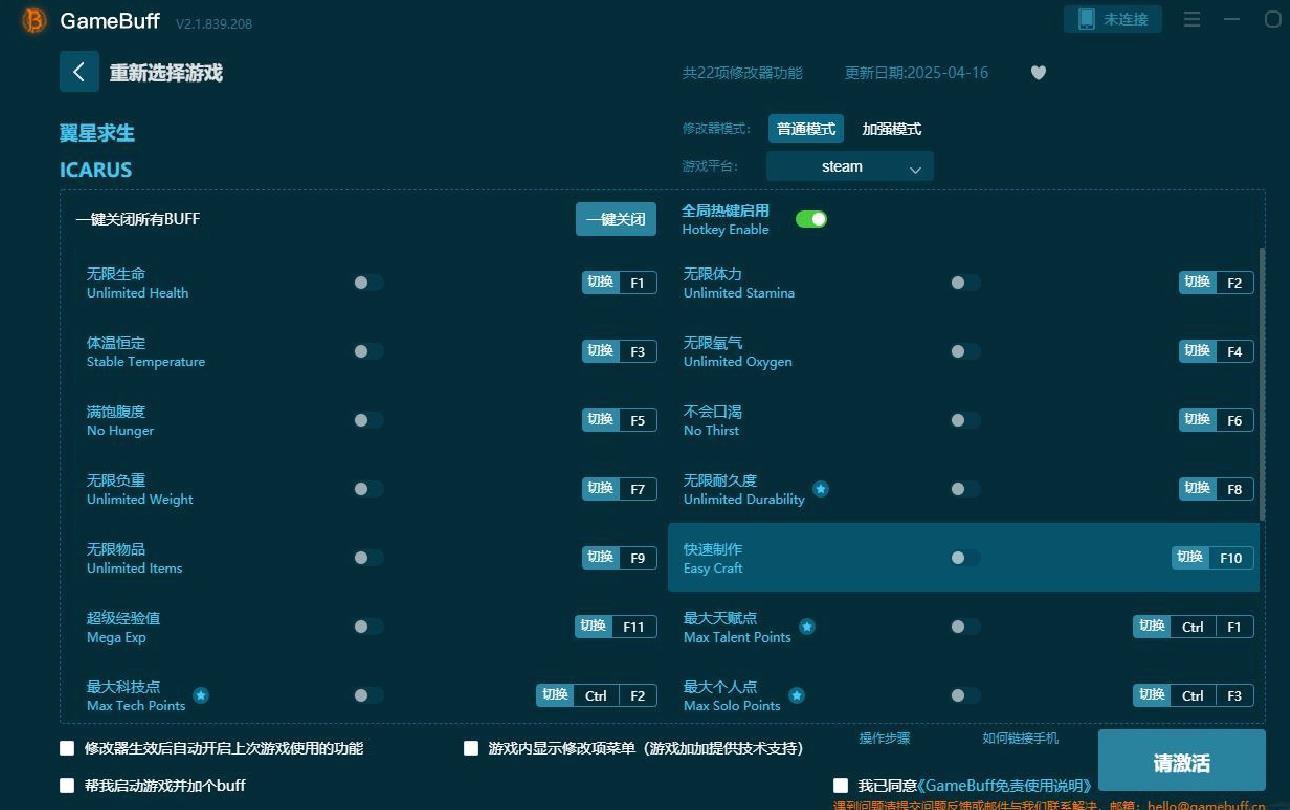Open 操作步骤 operation steps link
The width and height of the screenshot is (1290, 810).
click(885, 738)
